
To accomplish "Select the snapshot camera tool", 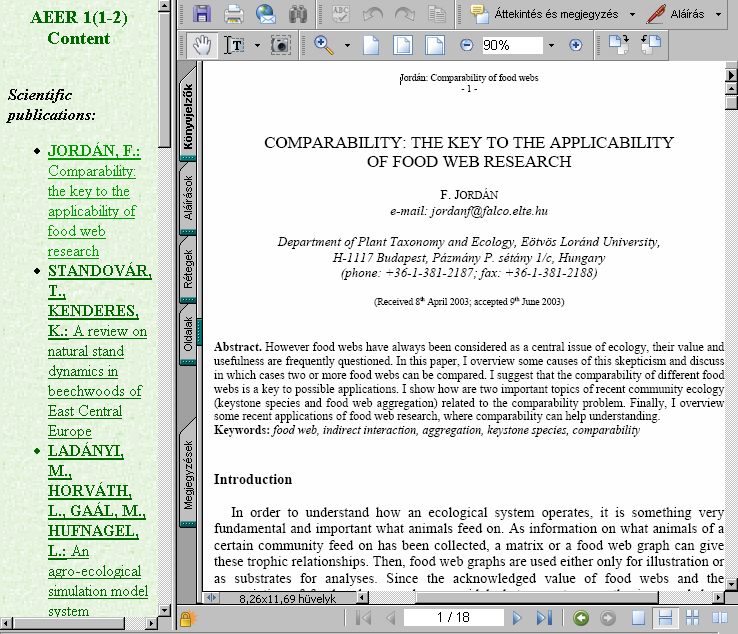I will pyautogui.click(x=281, y=45).
